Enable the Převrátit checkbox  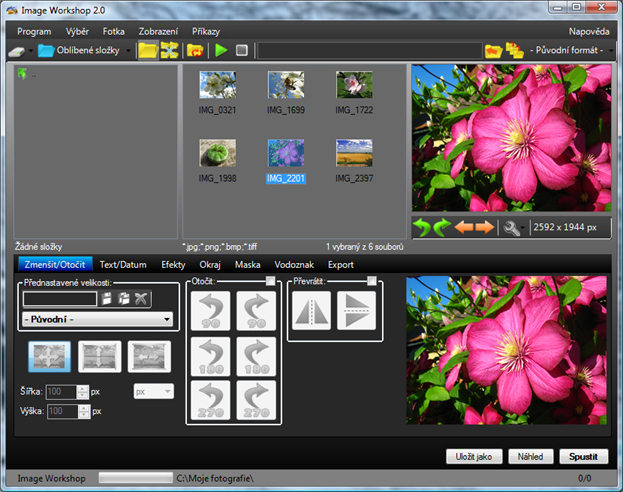point(372,282)
